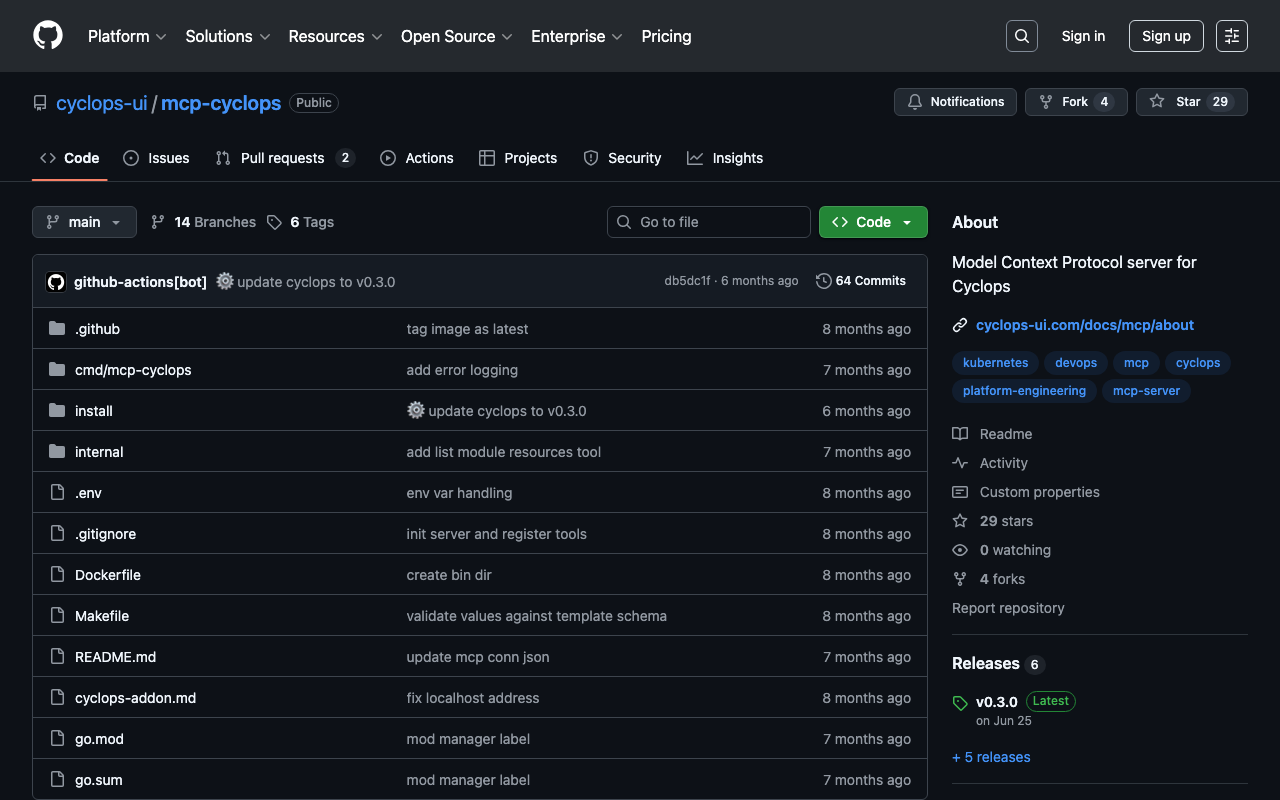Select the kubernetes topic tag

click(x=995, y=363)
